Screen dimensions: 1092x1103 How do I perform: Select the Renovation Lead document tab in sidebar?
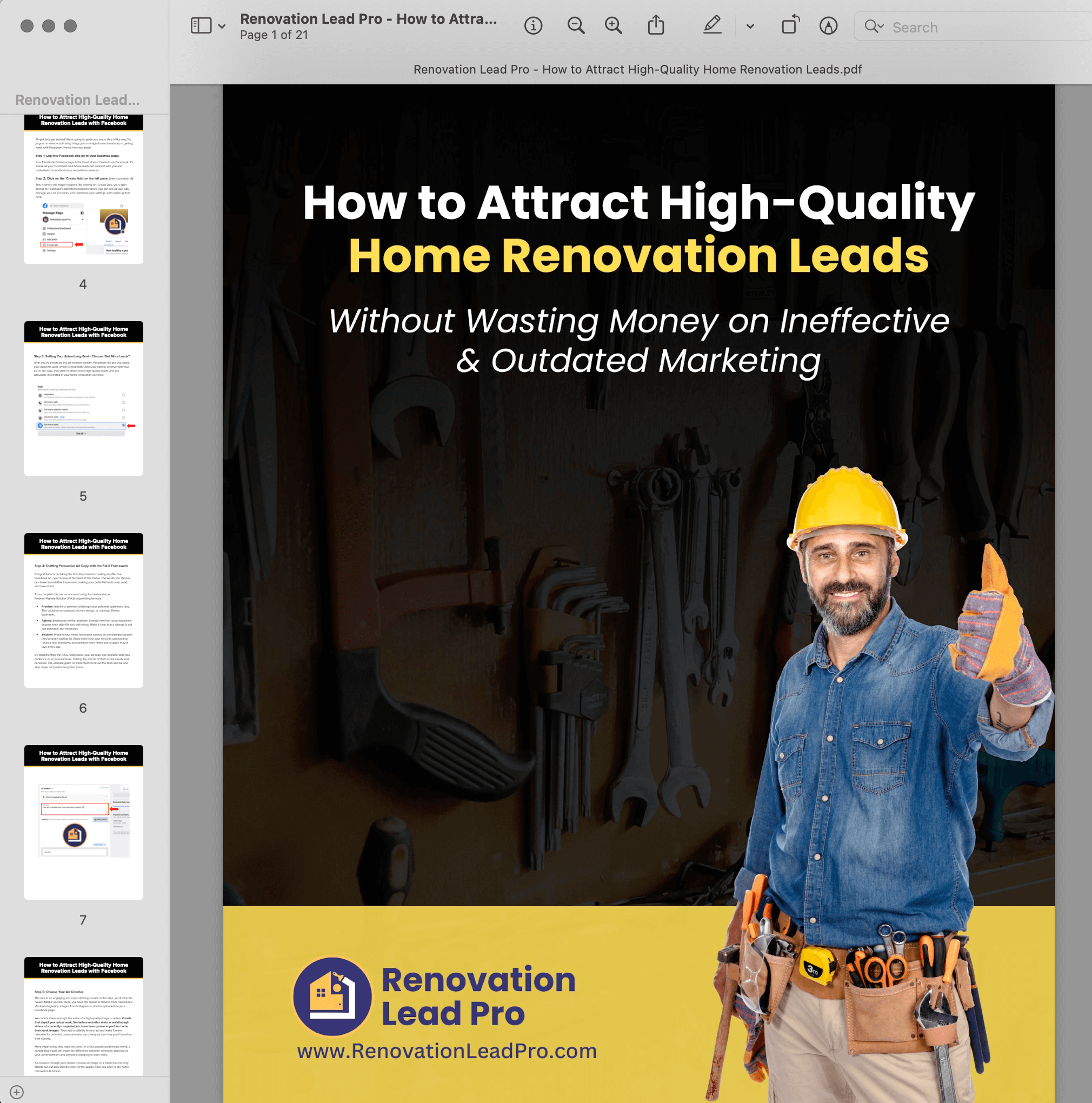pyautogui.click(x=77, y=99)
